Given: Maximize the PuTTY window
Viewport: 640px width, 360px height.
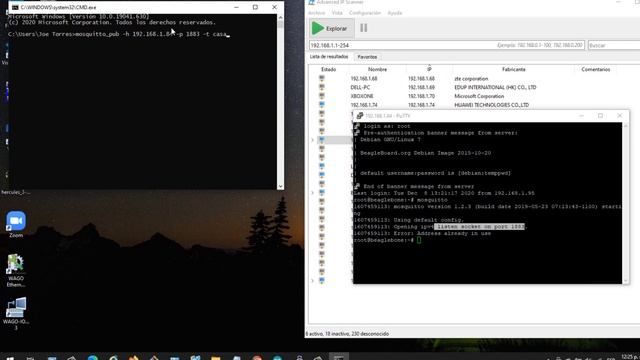Looking at the screenshot, I should click(x=600, y=116).
